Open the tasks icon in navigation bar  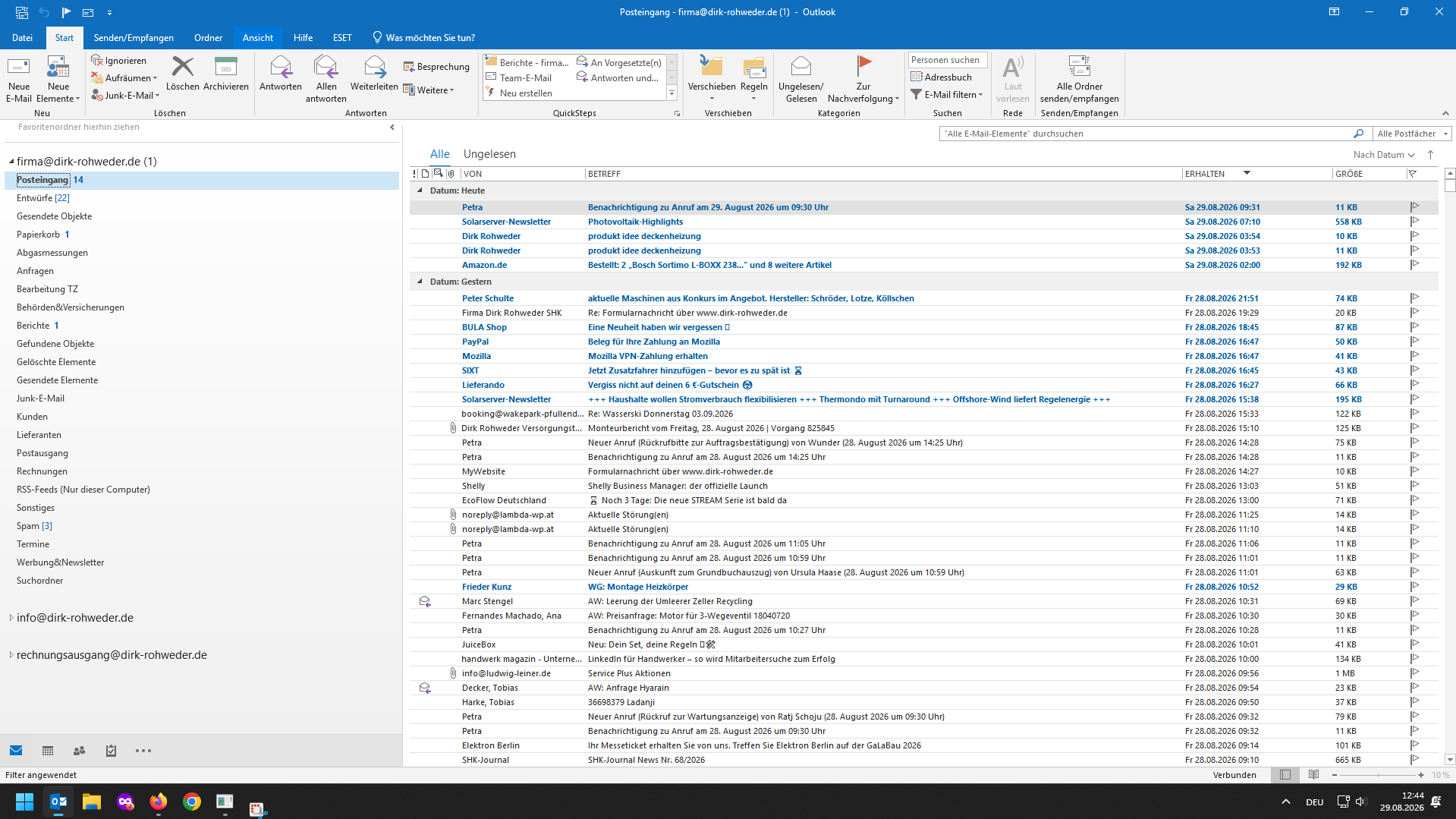pos(111,751)
